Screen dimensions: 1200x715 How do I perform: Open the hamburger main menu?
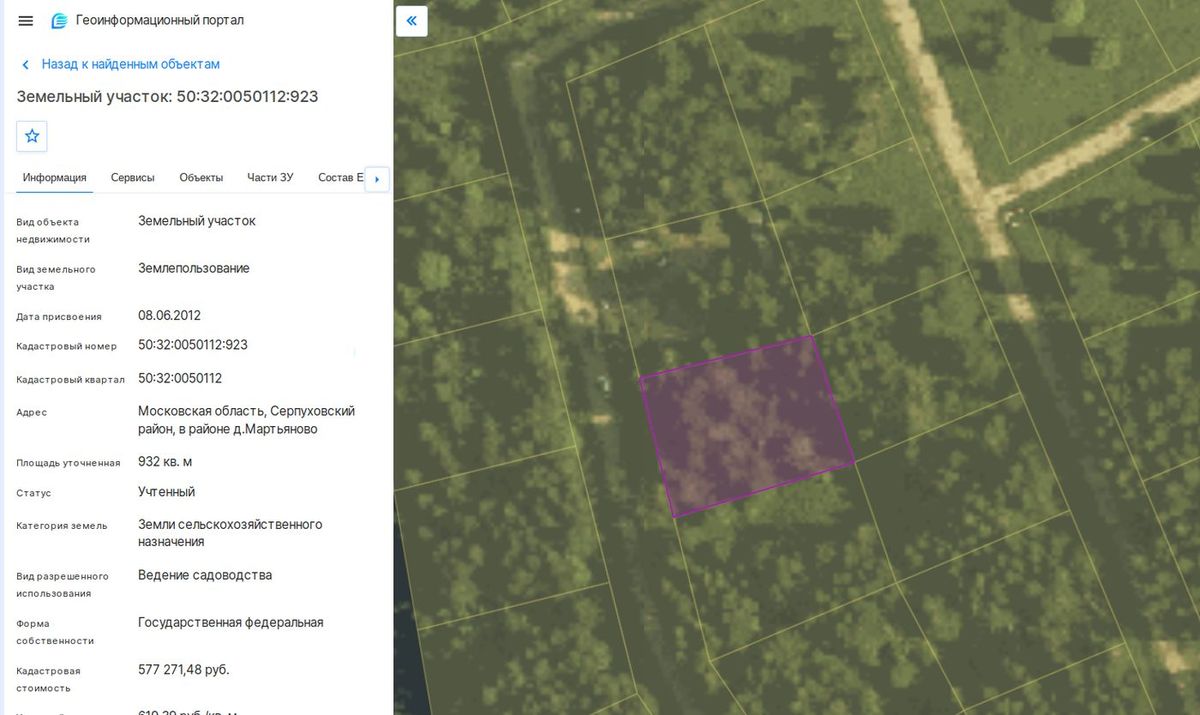pyautogui.click(x=26, y=21)
